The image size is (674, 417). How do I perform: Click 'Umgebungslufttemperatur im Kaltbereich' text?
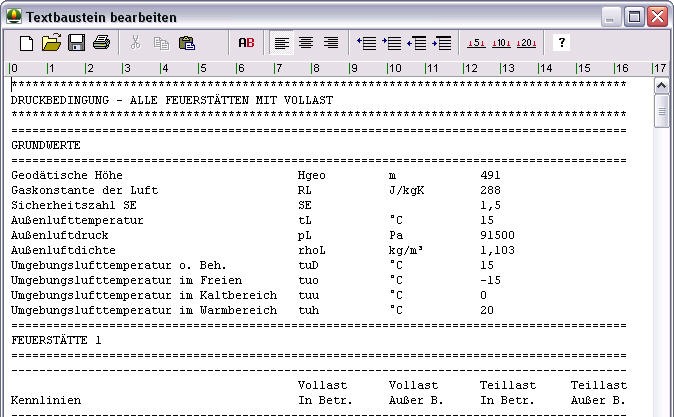click(x=144, y=295)
